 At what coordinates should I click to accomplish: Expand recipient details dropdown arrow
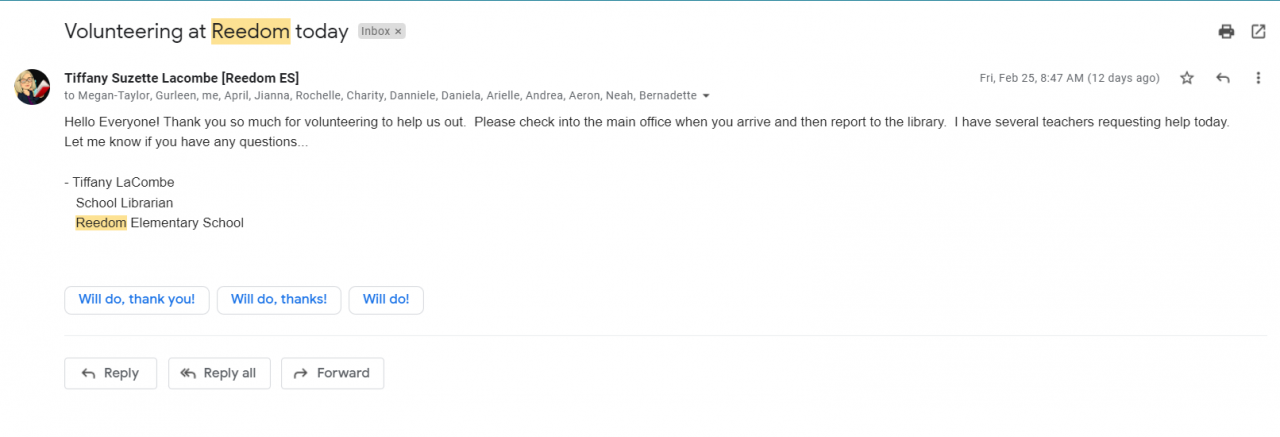707,96
